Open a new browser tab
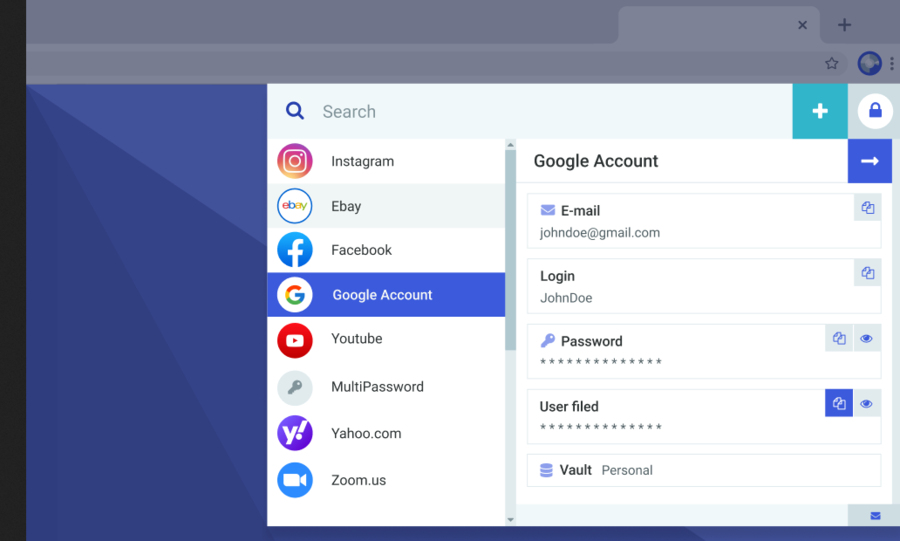Image resolution: width=900 pixels, height=541 pixels. (844, 25)
